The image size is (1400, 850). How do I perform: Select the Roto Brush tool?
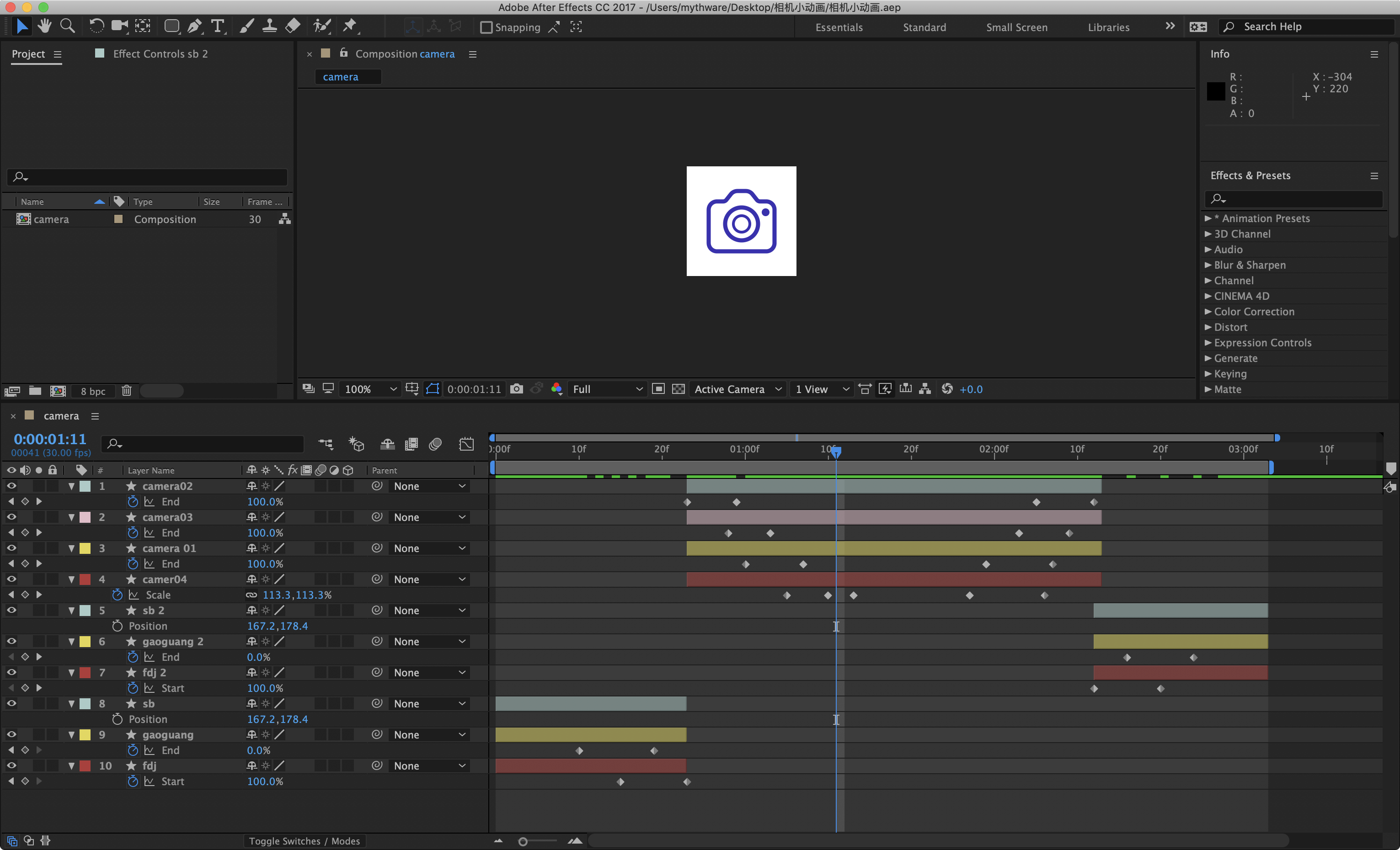(x=322, y=26)
